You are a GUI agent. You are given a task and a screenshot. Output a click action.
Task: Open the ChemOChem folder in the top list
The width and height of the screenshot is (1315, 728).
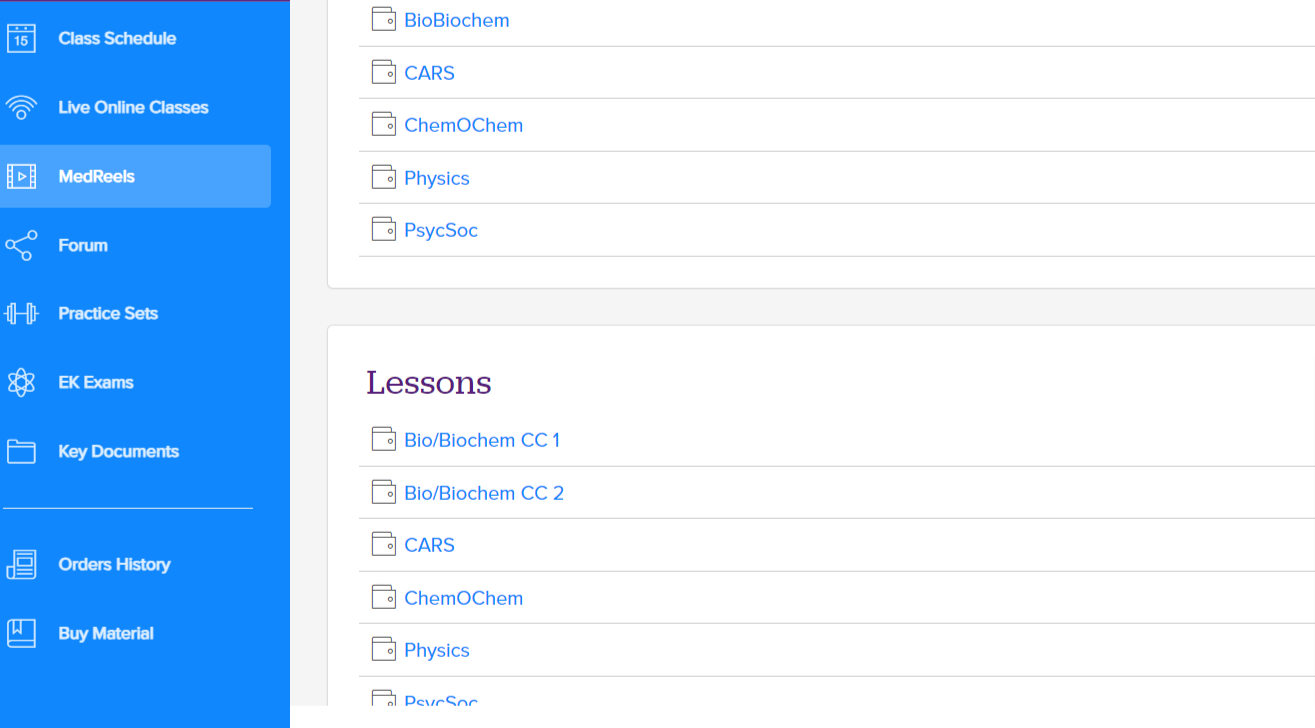click(463, 125)
